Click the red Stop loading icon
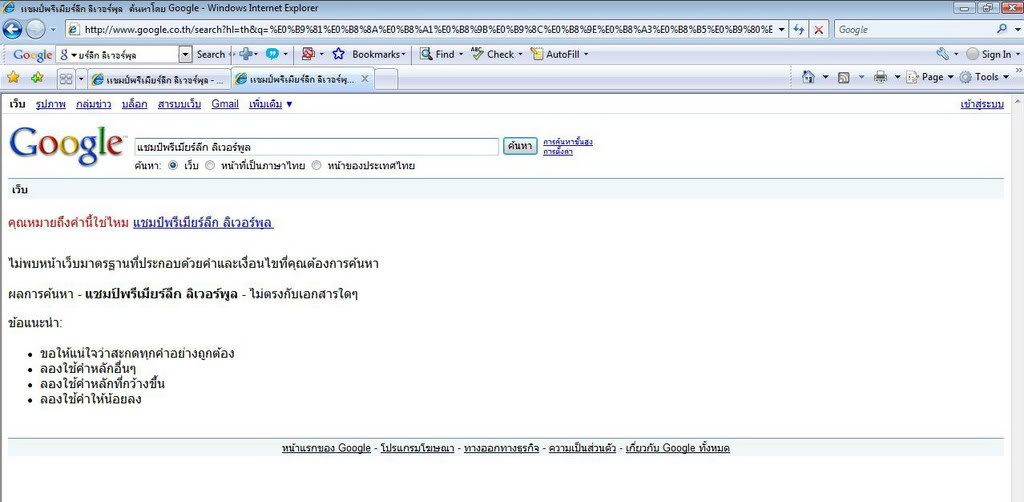1024x502 pixels. pos(819,30)
